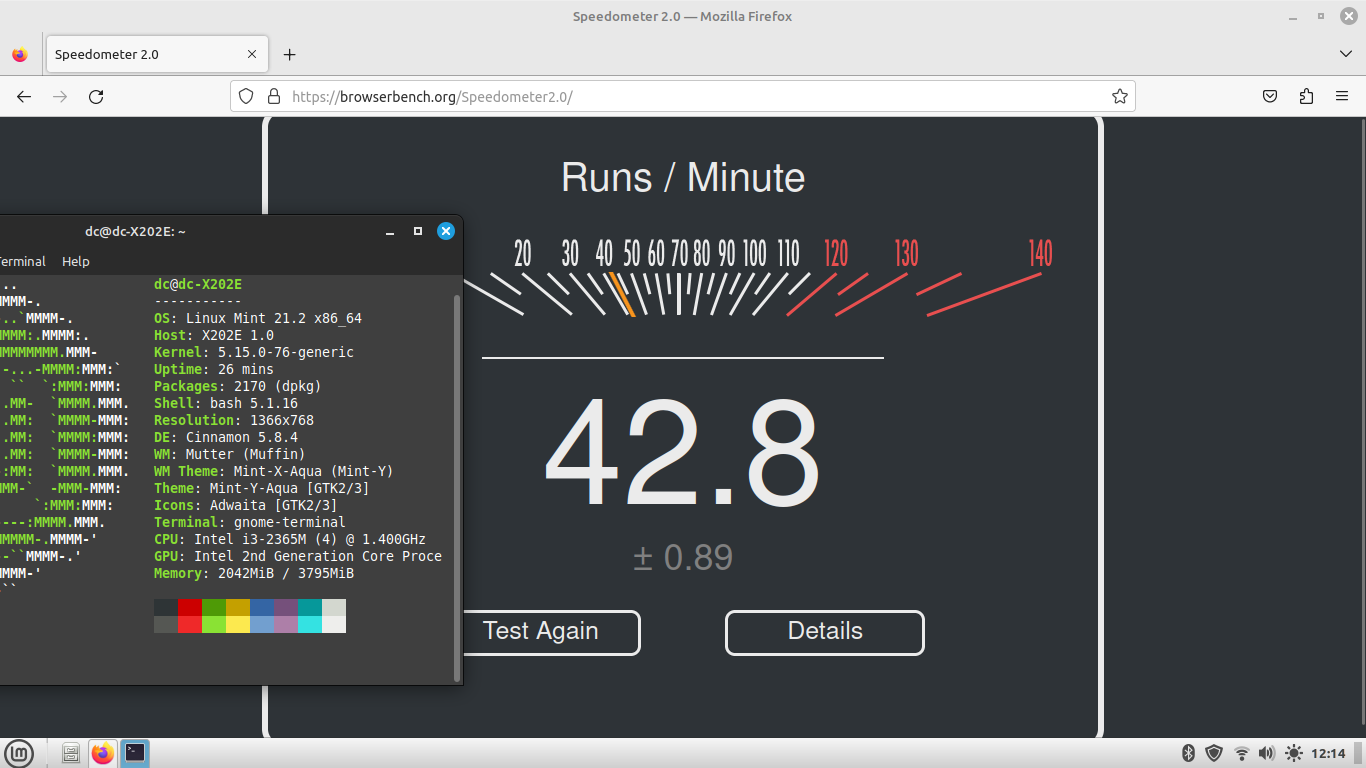Image resolution: width=1366 pixels, height=768 pixels.
Task: Click the Kernel 5.15.0-76-generic line
Action: (x=254, y=352)
